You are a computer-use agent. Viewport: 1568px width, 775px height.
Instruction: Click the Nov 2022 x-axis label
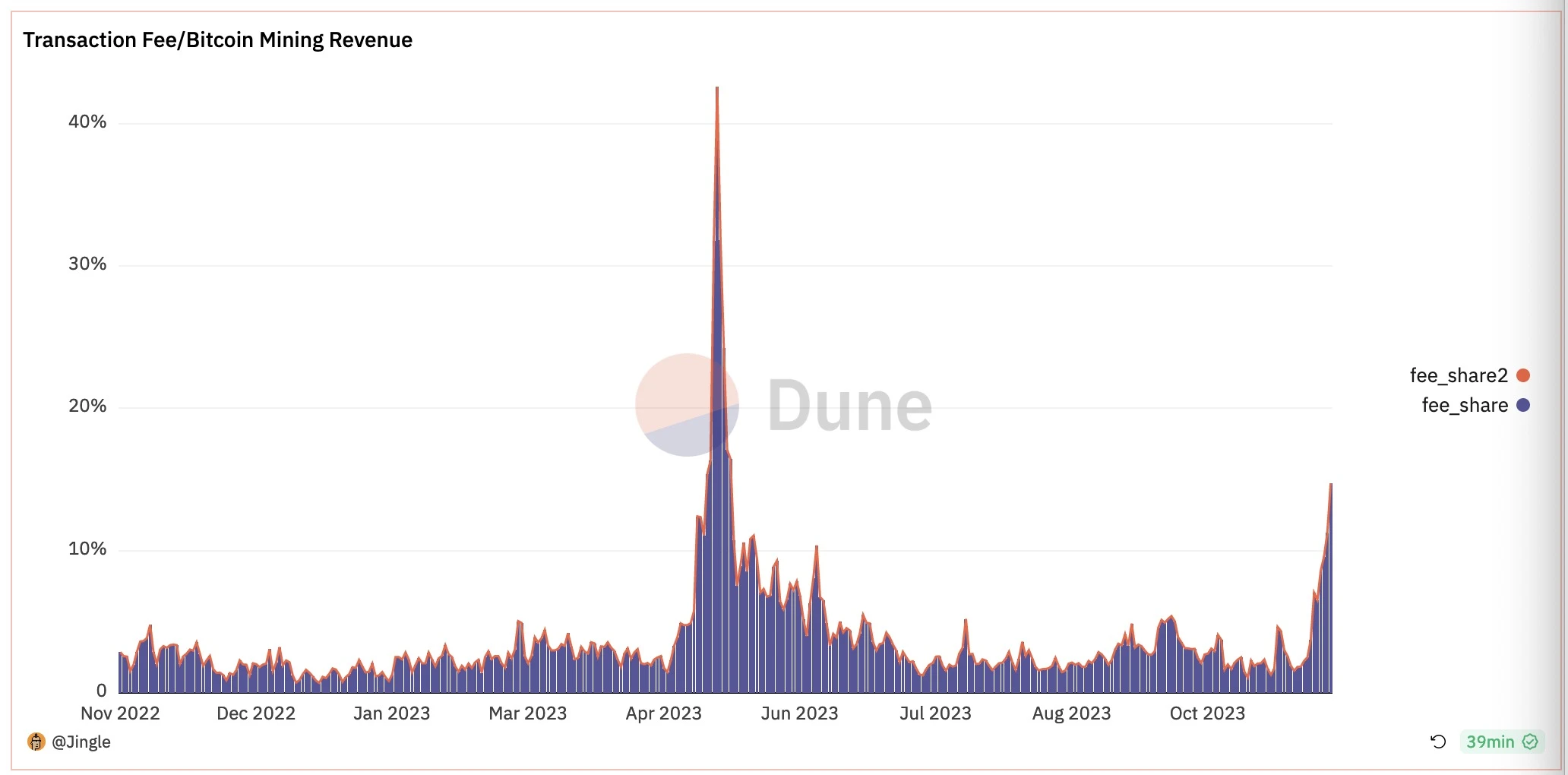click(120, 713)
